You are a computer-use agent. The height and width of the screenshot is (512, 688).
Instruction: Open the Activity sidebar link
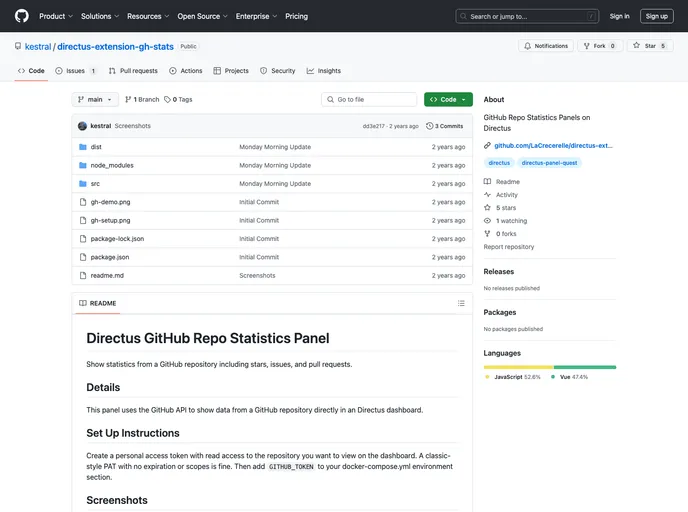(501, 195)
